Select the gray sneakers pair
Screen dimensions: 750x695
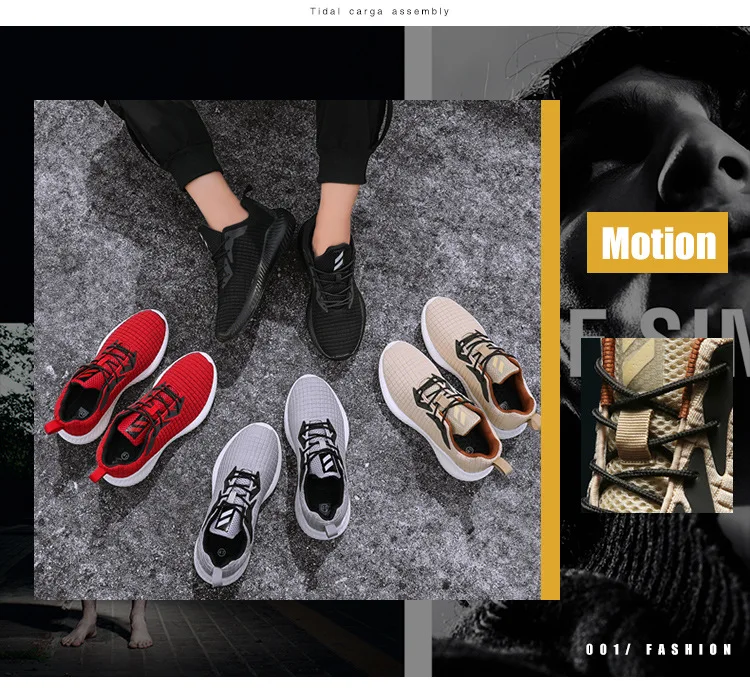point(273,480)
